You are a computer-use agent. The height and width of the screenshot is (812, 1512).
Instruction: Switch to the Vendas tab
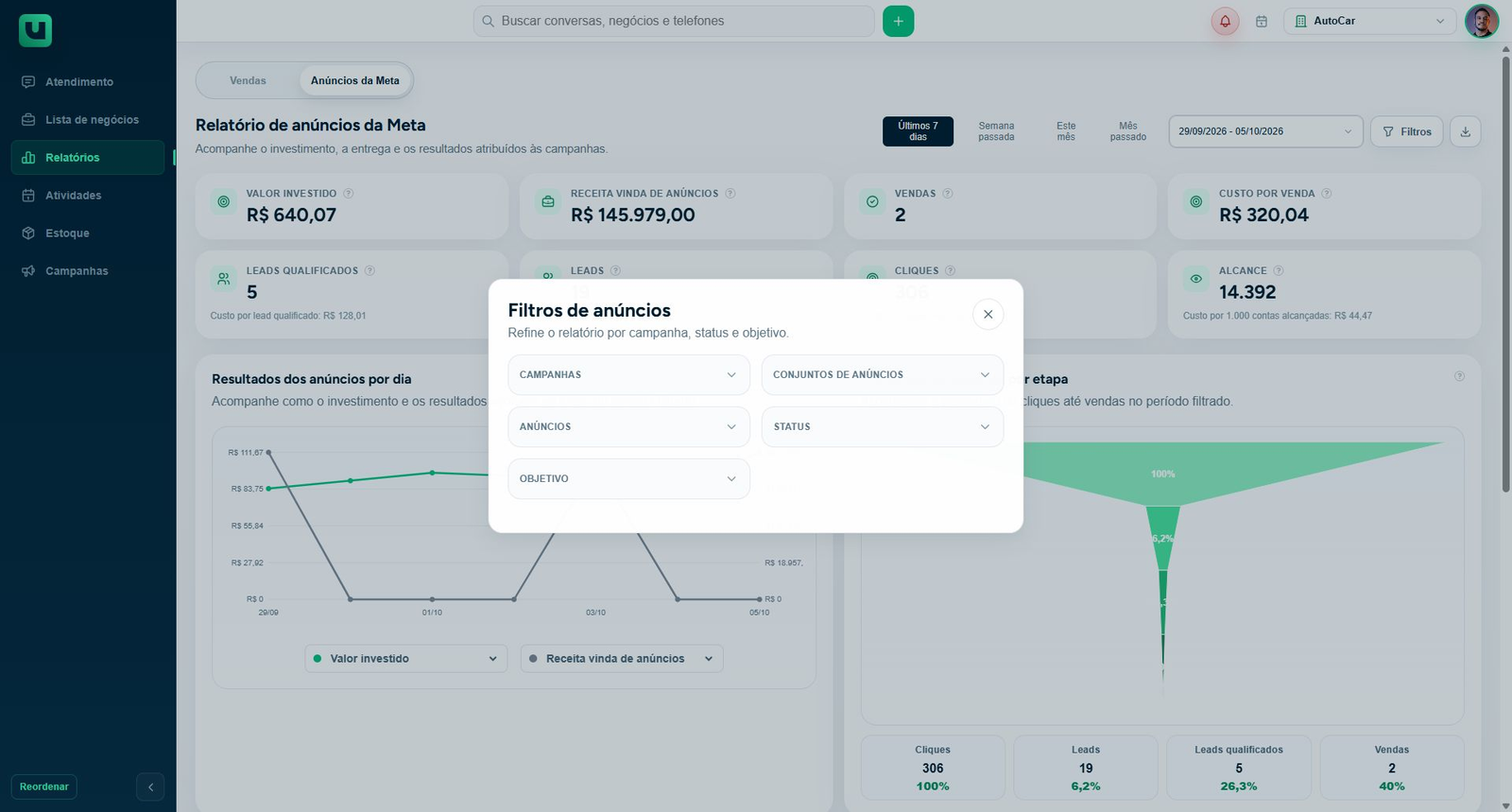coord(248,80)
